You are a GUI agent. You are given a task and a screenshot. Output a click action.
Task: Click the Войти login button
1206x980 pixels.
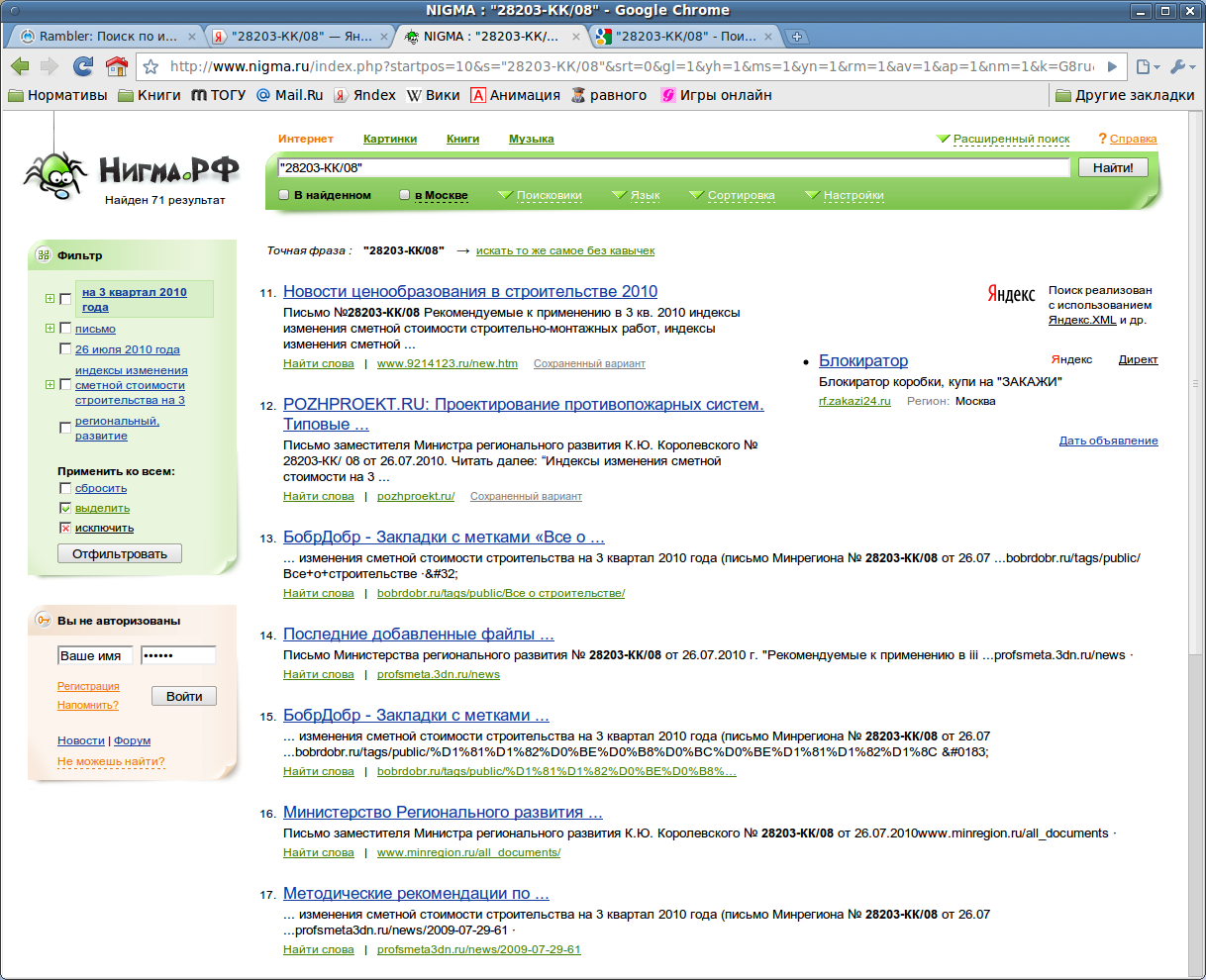click(x=184, y=696)
